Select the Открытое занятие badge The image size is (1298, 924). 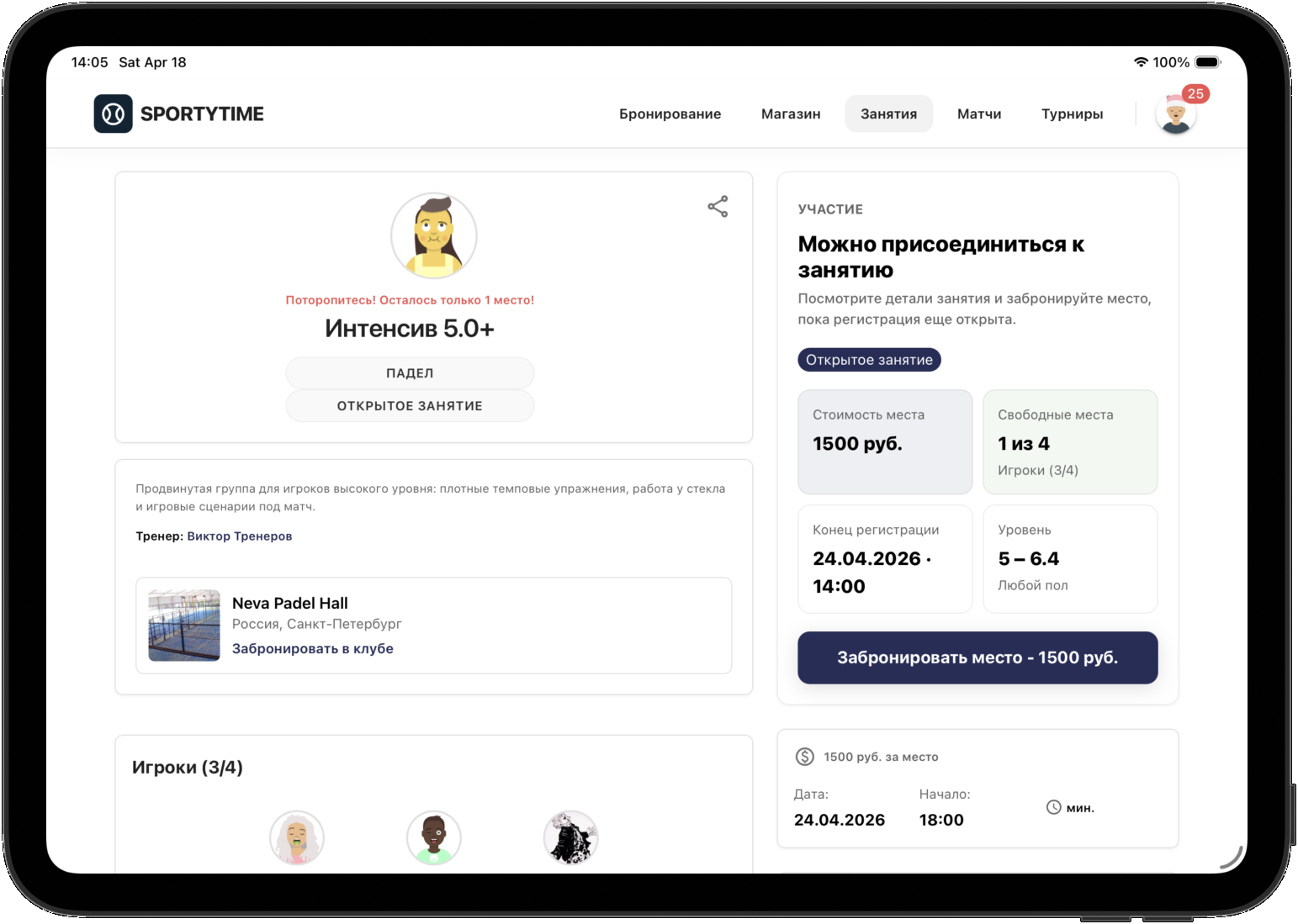869,359
